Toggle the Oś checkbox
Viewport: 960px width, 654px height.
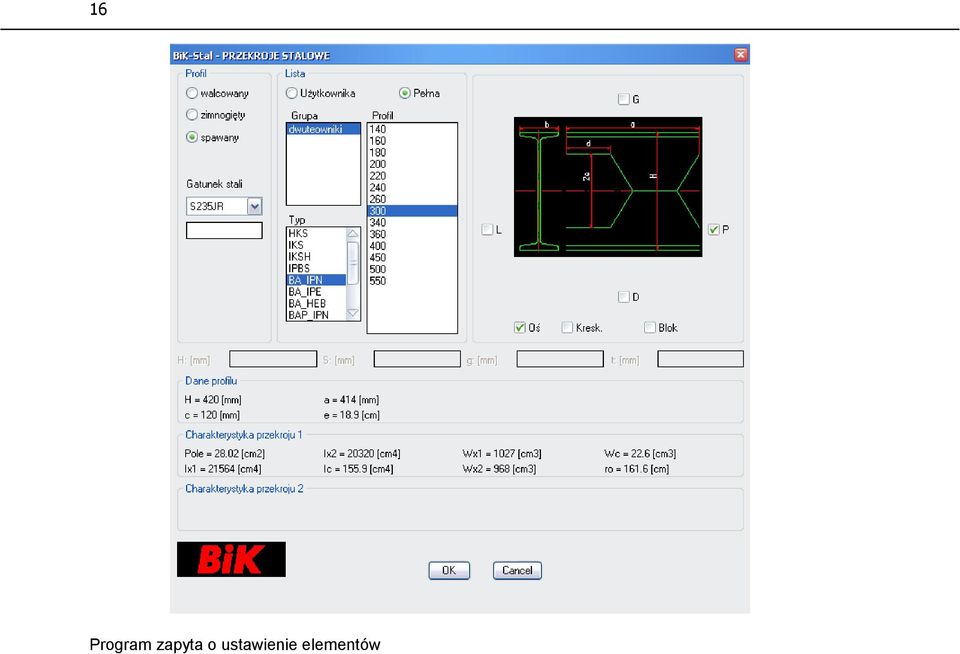[520, 328]
